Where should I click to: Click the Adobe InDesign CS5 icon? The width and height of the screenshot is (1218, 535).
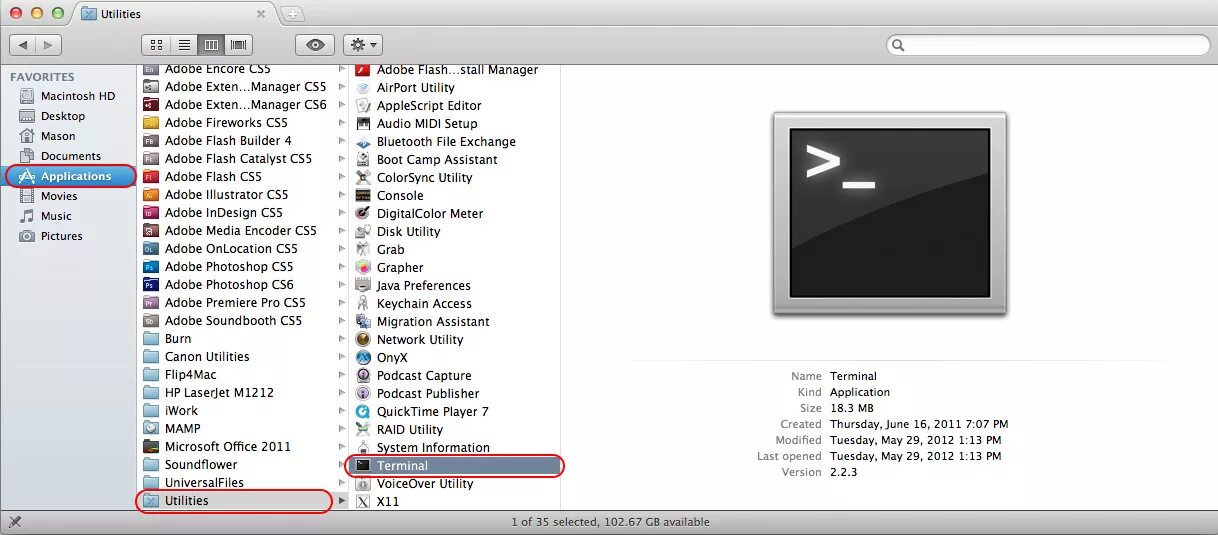[x=151, y=213]
